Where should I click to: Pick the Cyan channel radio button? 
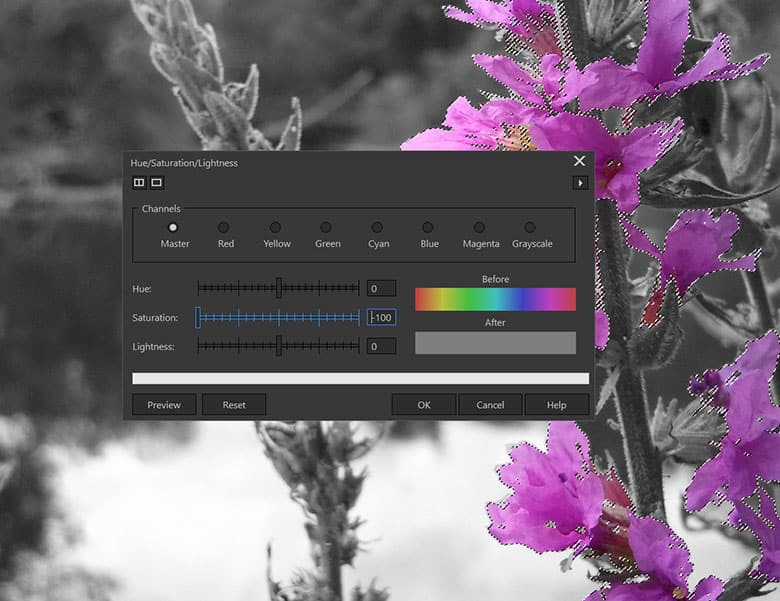pos(377,228)
